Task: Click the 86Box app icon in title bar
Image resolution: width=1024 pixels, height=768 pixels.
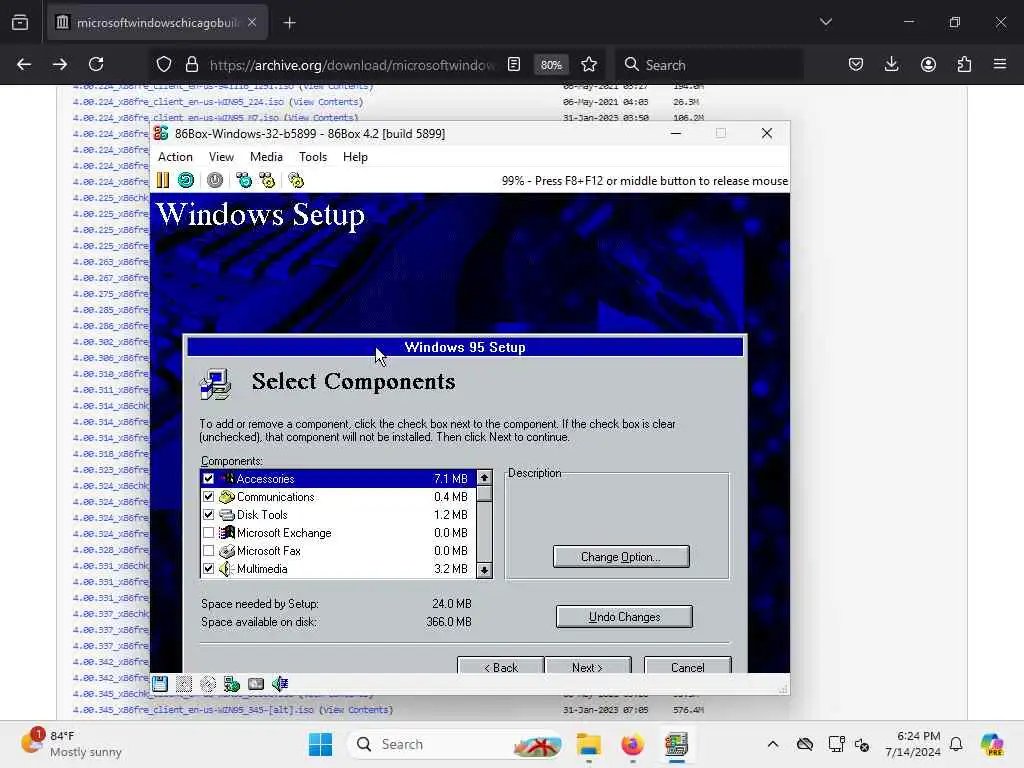Action: click(x=161, y=133)
